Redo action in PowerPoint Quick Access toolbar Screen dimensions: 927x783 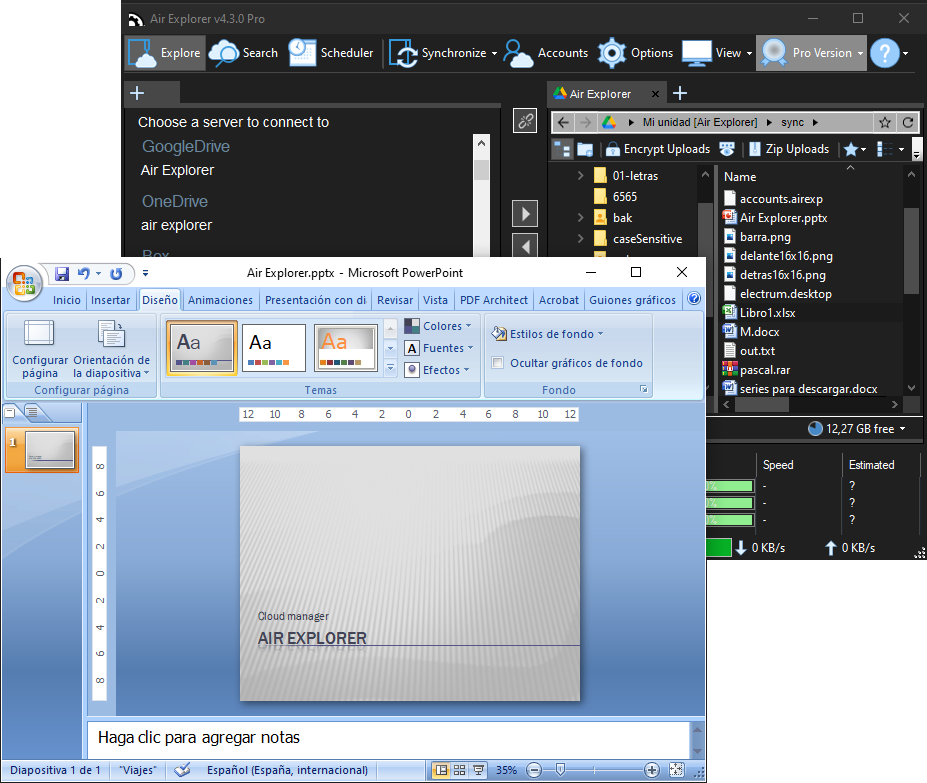[116, 273]
